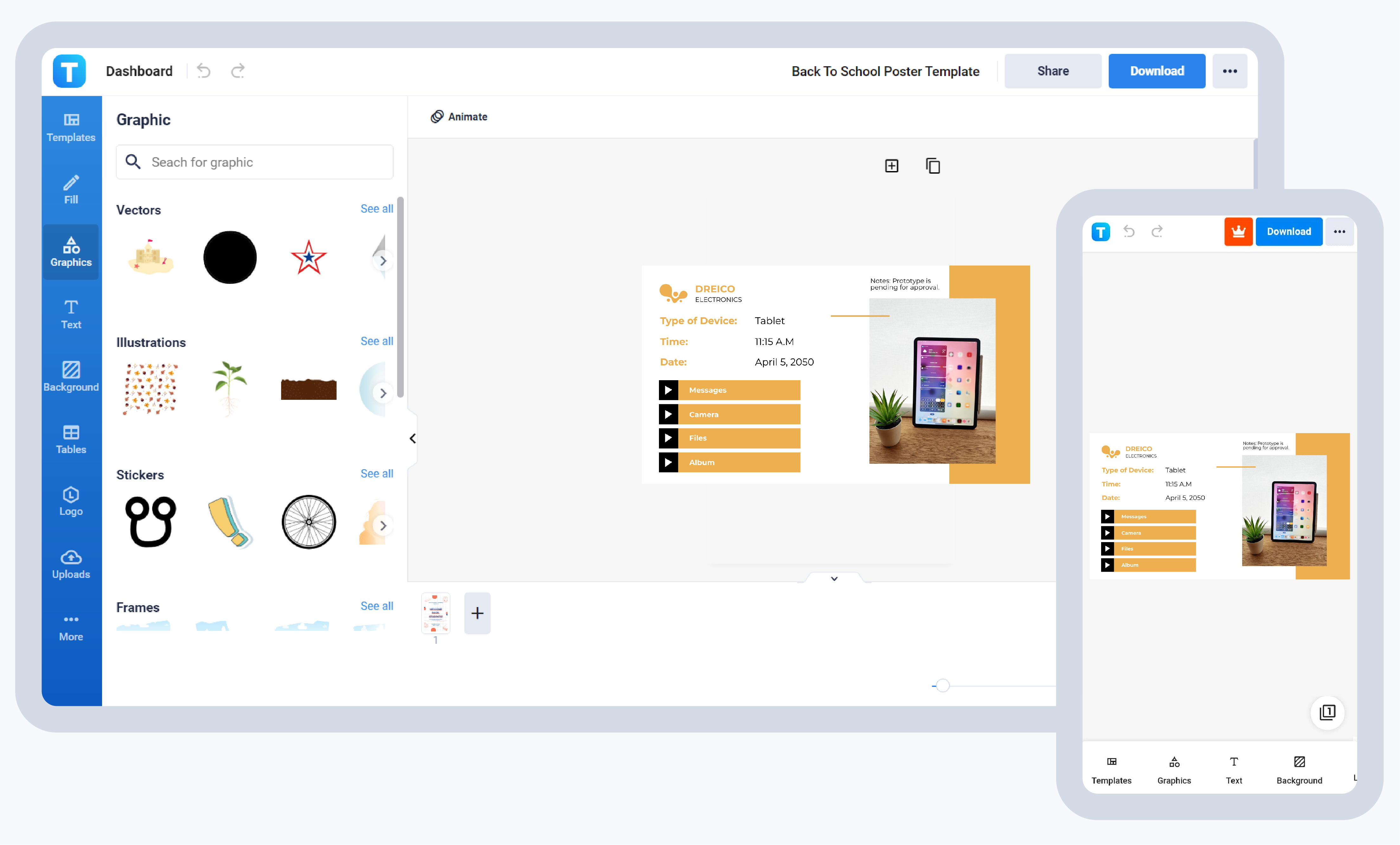Viewport: 1400px width, 845px height.
Task: Click the orange crown premium button
Action: click(x=1238, y=232)
